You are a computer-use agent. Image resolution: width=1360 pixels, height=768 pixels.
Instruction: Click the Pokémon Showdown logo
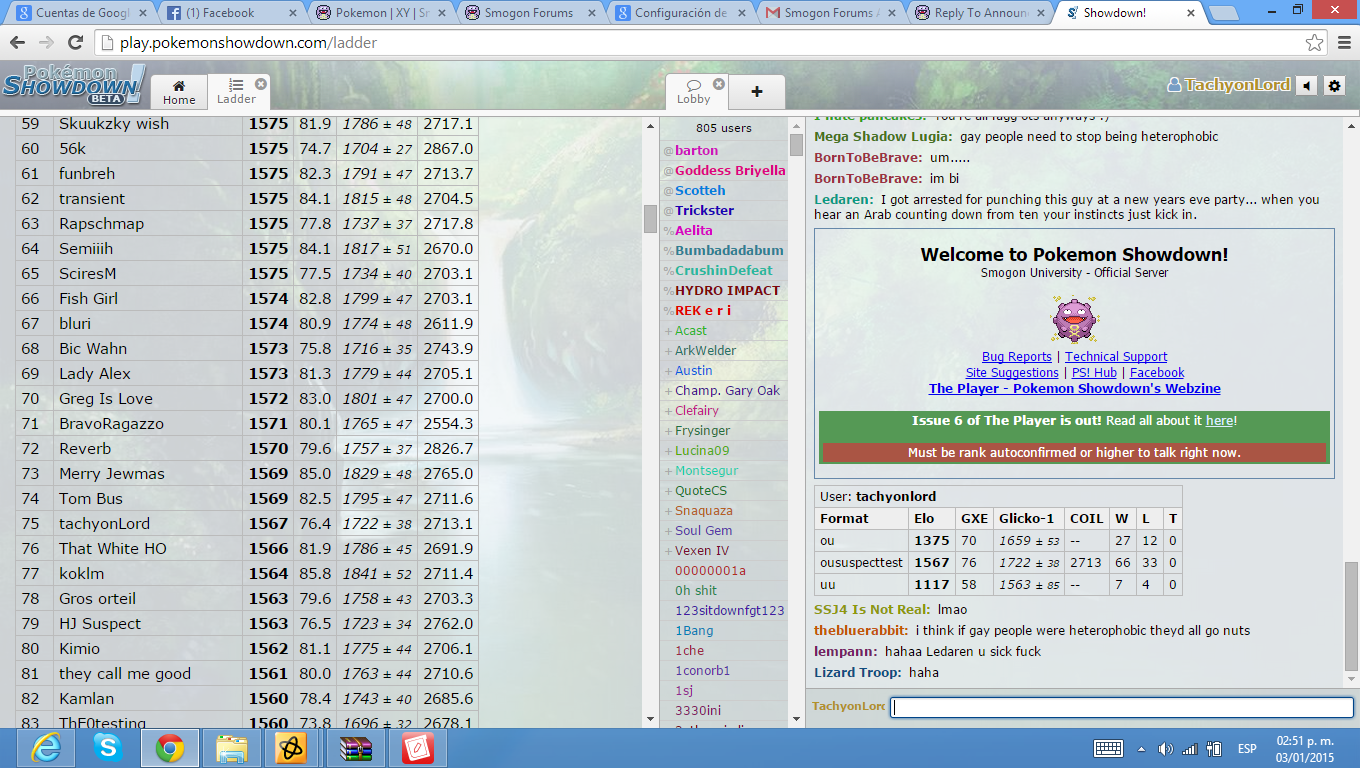[x=73, y=86]
